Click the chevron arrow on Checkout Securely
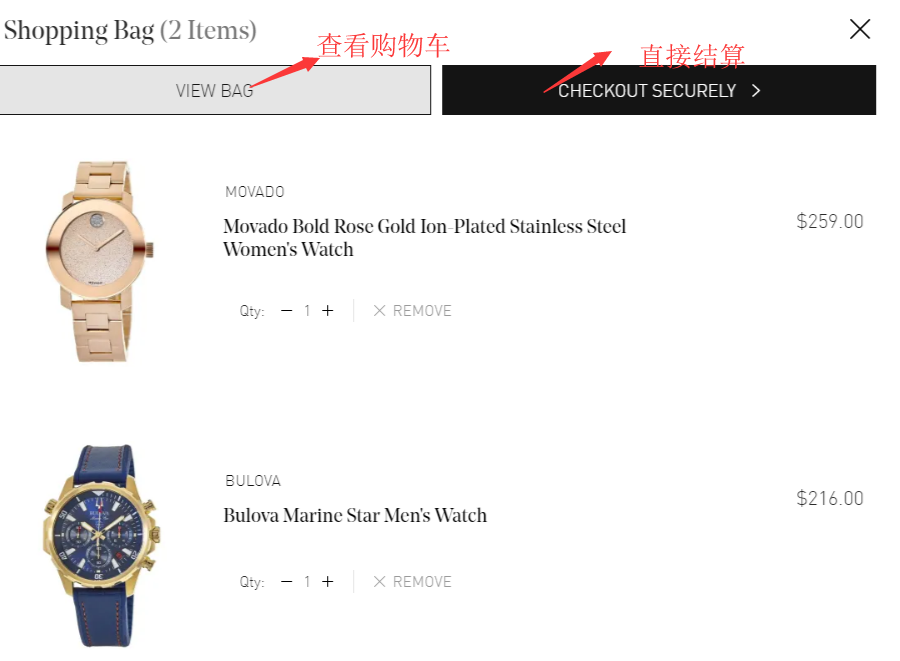This screenshot has width=900, height=661. 756,91
